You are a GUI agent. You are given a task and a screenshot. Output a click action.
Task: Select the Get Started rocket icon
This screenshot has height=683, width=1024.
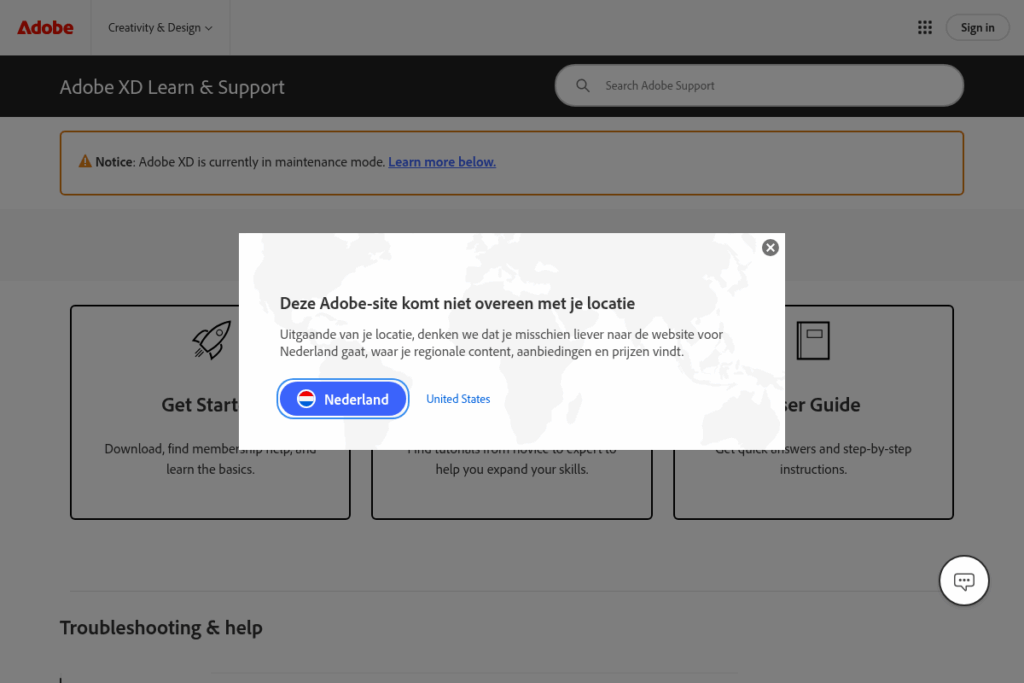coord(212,340)
